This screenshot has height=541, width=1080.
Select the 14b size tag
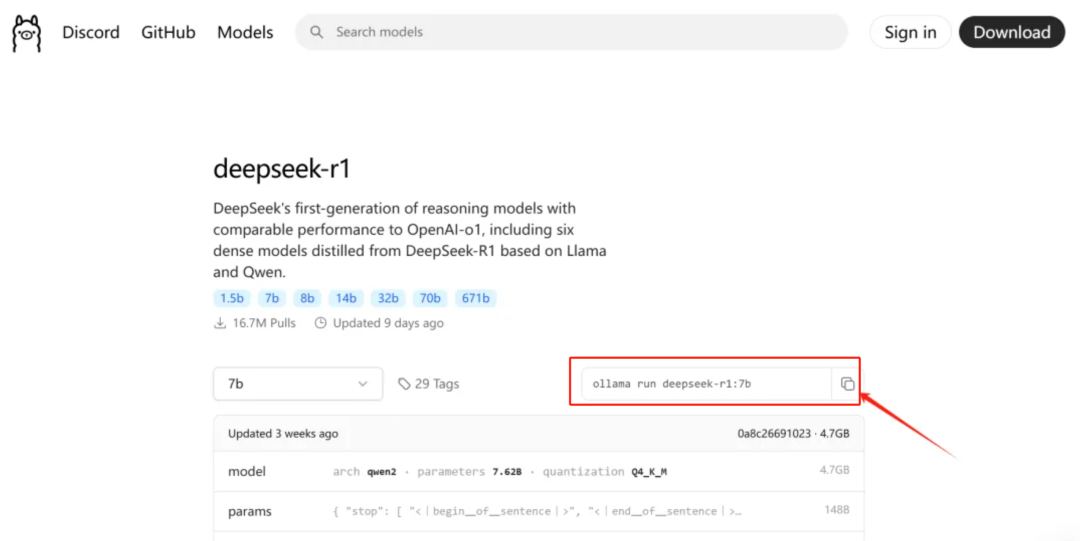point(346,298)
